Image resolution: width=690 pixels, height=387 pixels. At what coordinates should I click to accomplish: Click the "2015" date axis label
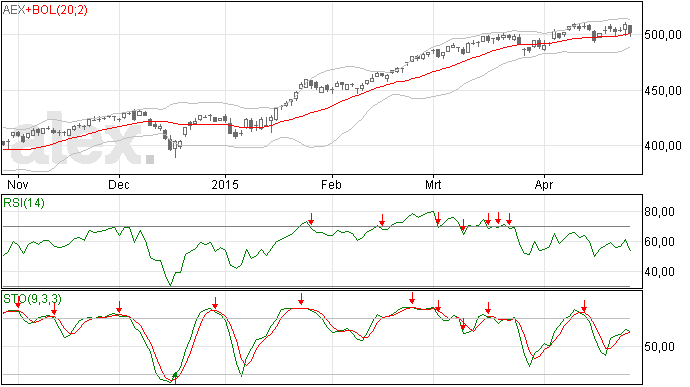pos(225,184)
